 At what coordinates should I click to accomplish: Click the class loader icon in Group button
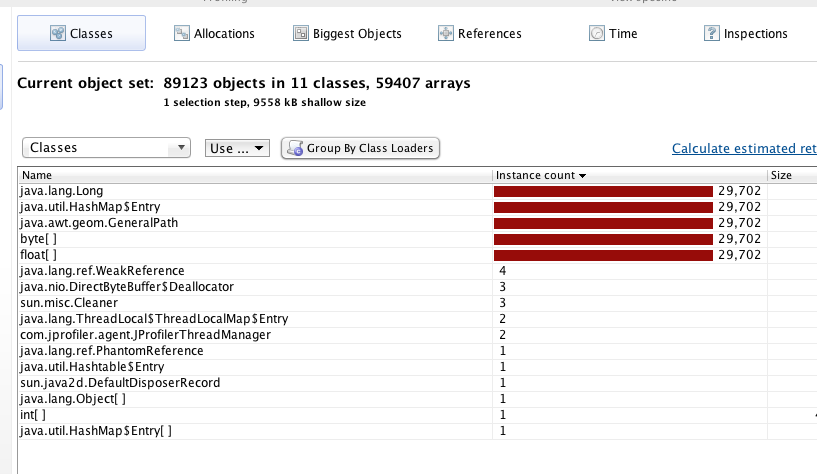[x=295, y=148]
